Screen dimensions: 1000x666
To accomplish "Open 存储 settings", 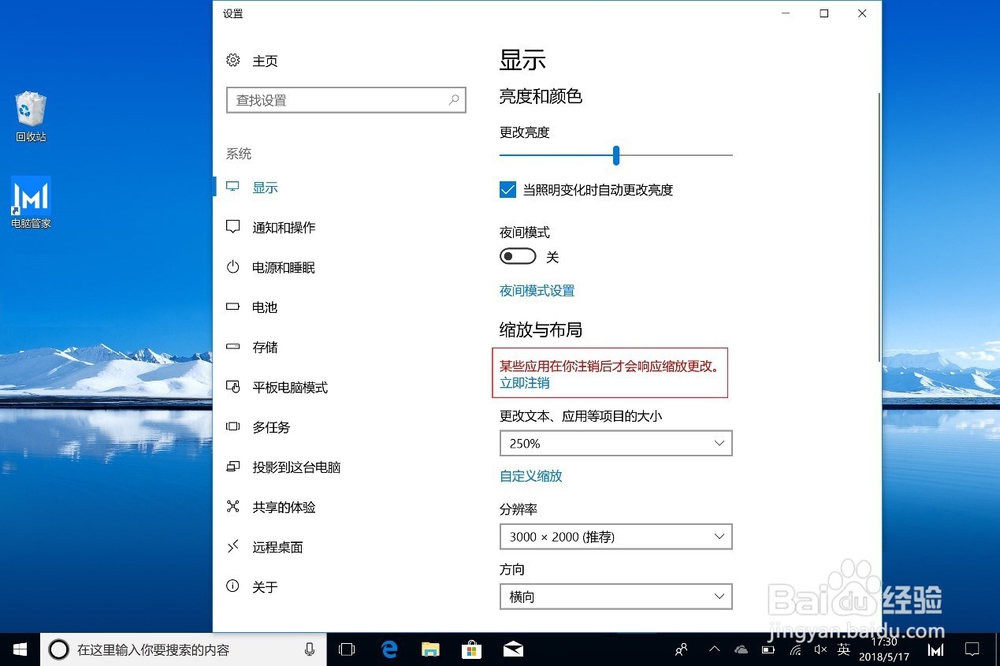I will coord(265,347).
